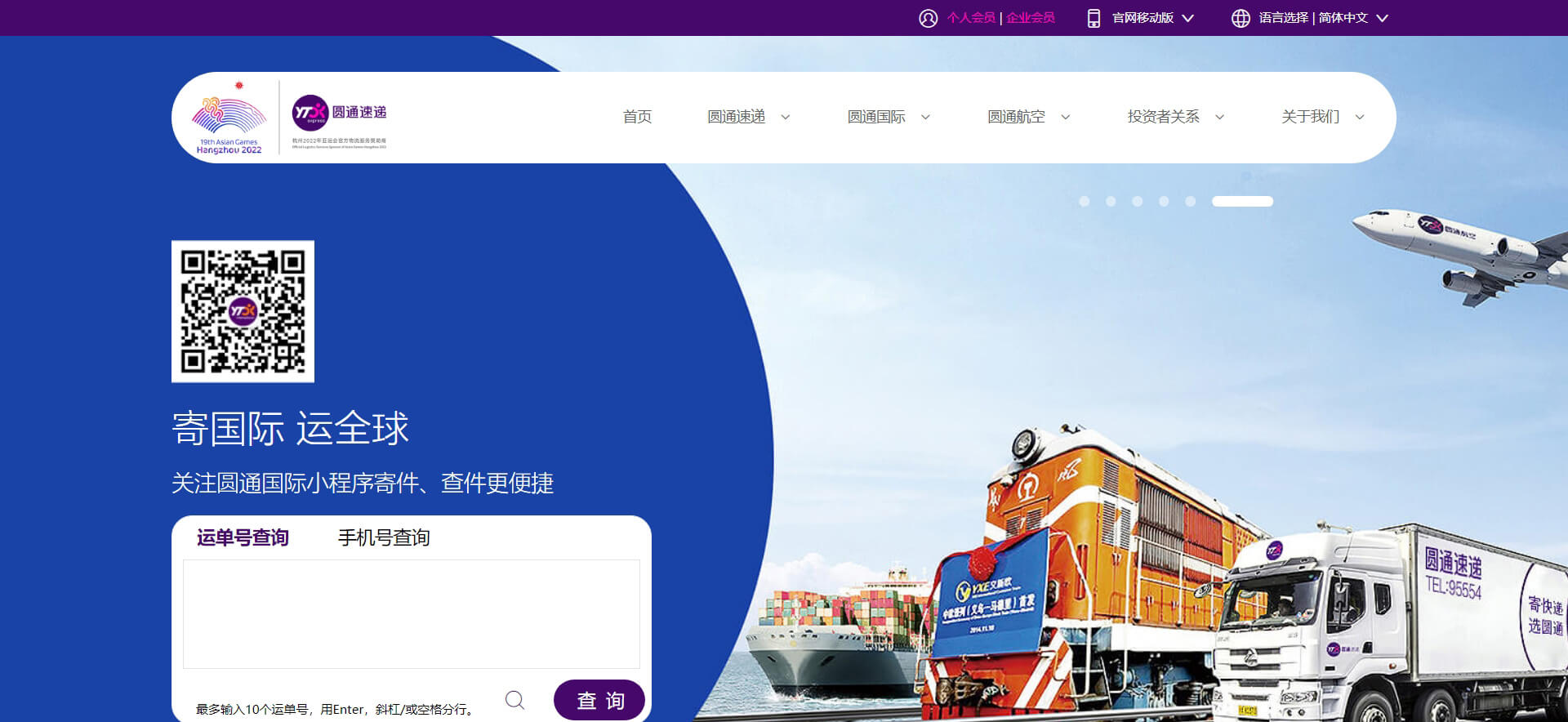Click the mobile phone icon in top bar
The image size is (1568, 722).
[1094, 18]
